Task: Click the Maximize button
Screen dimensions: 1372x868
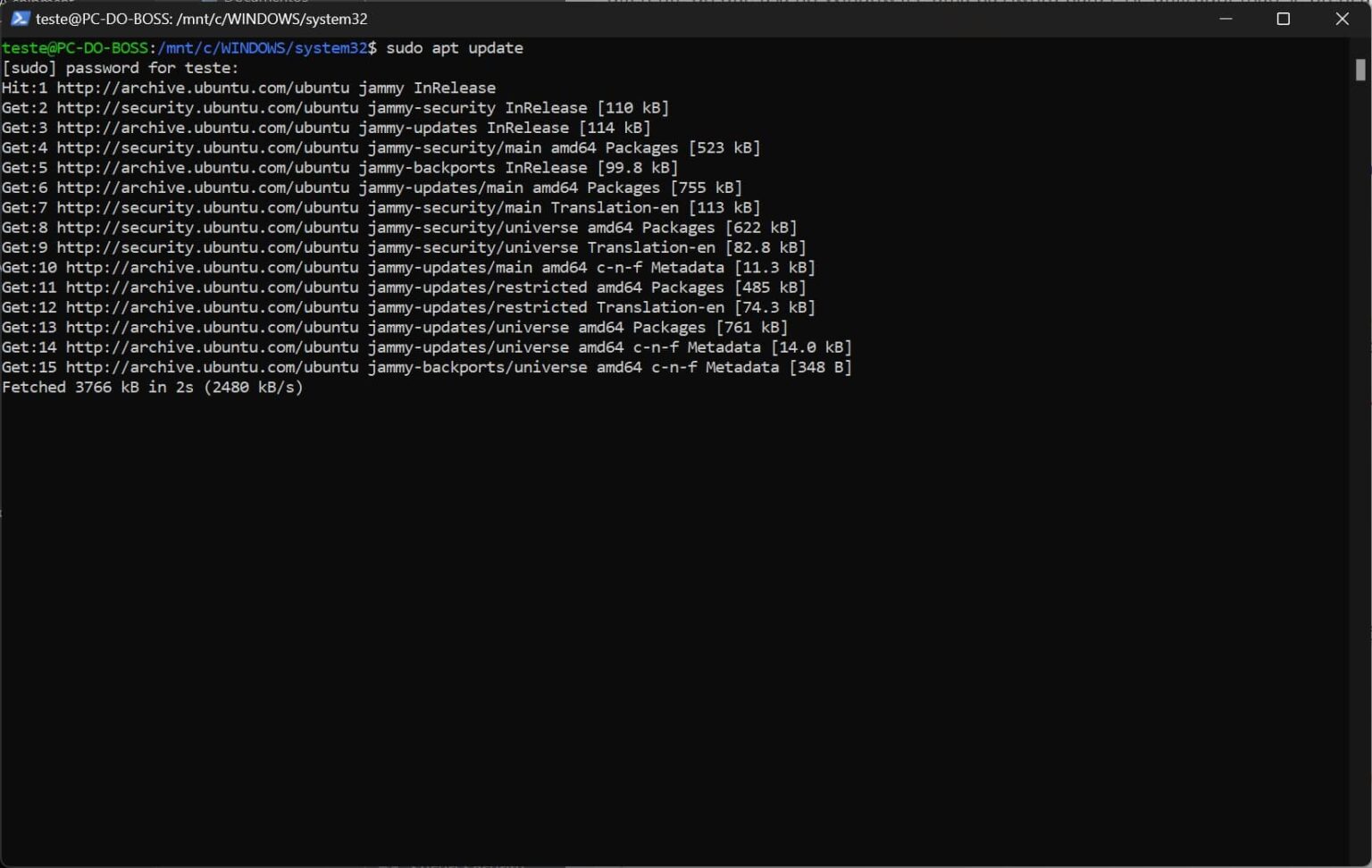Action: (x=1284, y=19)
